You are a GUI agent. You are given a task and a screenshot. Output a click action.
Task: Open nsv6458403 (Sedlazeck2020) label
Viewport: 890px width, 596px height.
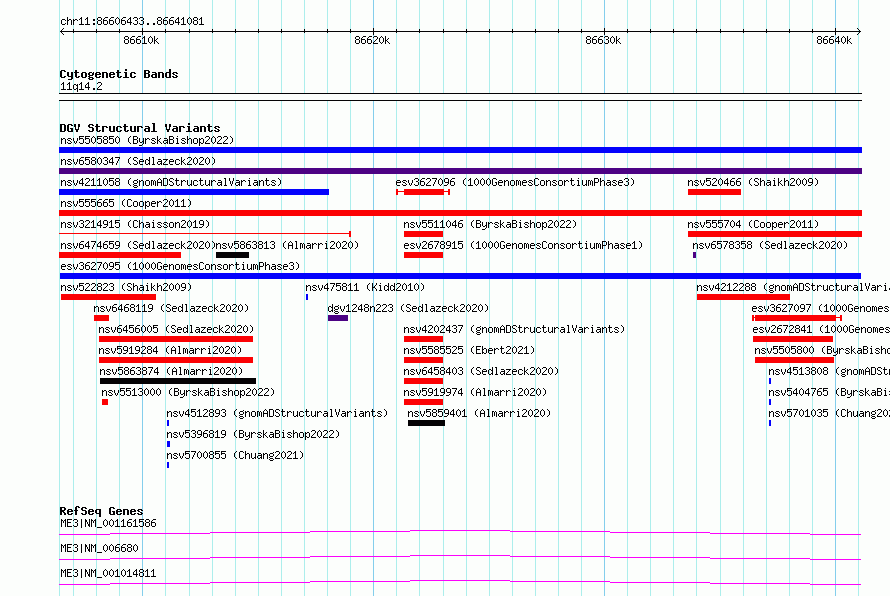point(481,371)
